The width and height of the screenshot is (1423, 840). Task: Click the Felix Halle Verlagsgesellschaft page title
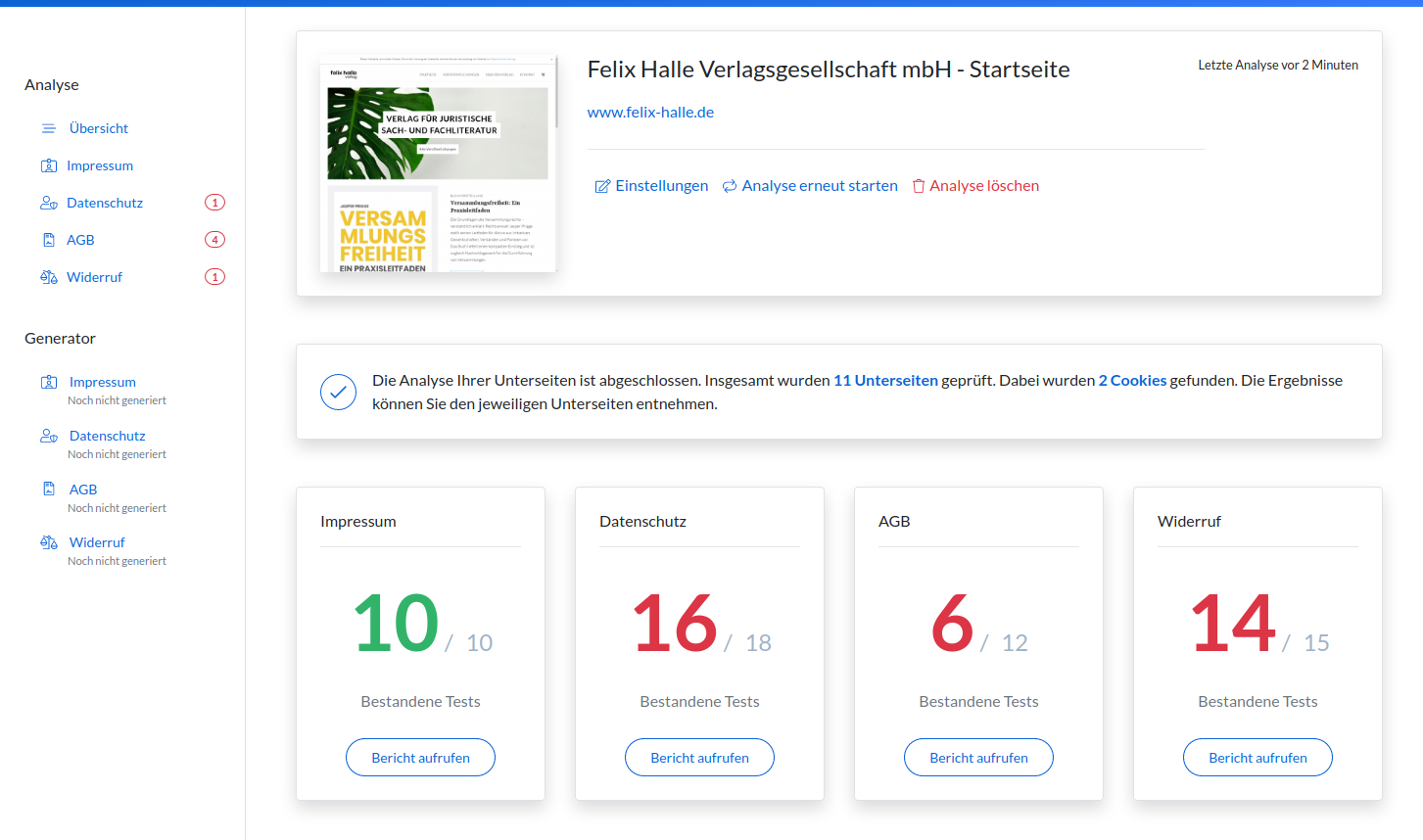click(829, 70)
